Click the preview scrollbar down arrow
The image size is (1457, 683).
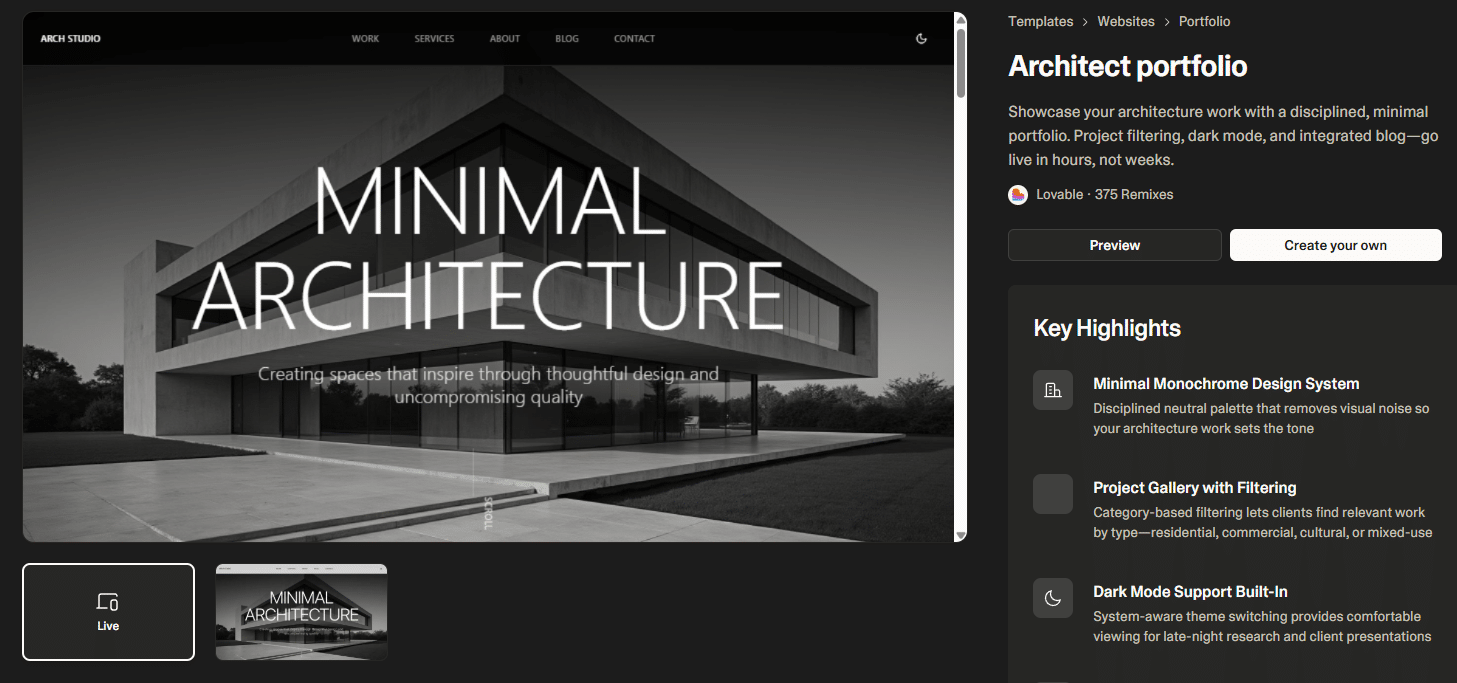960,535
